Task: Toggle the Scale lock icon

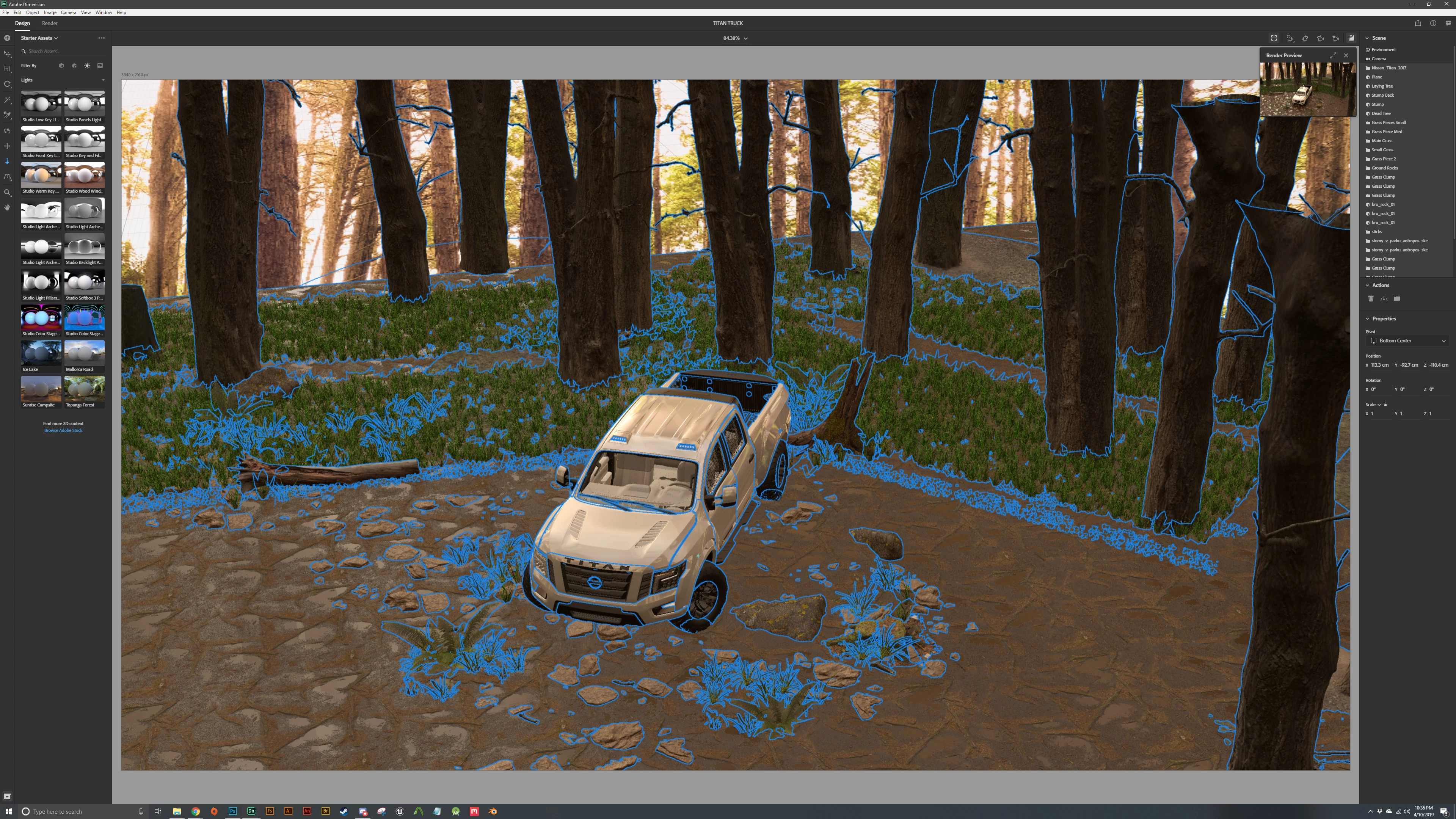Action: click(1385, 404)
